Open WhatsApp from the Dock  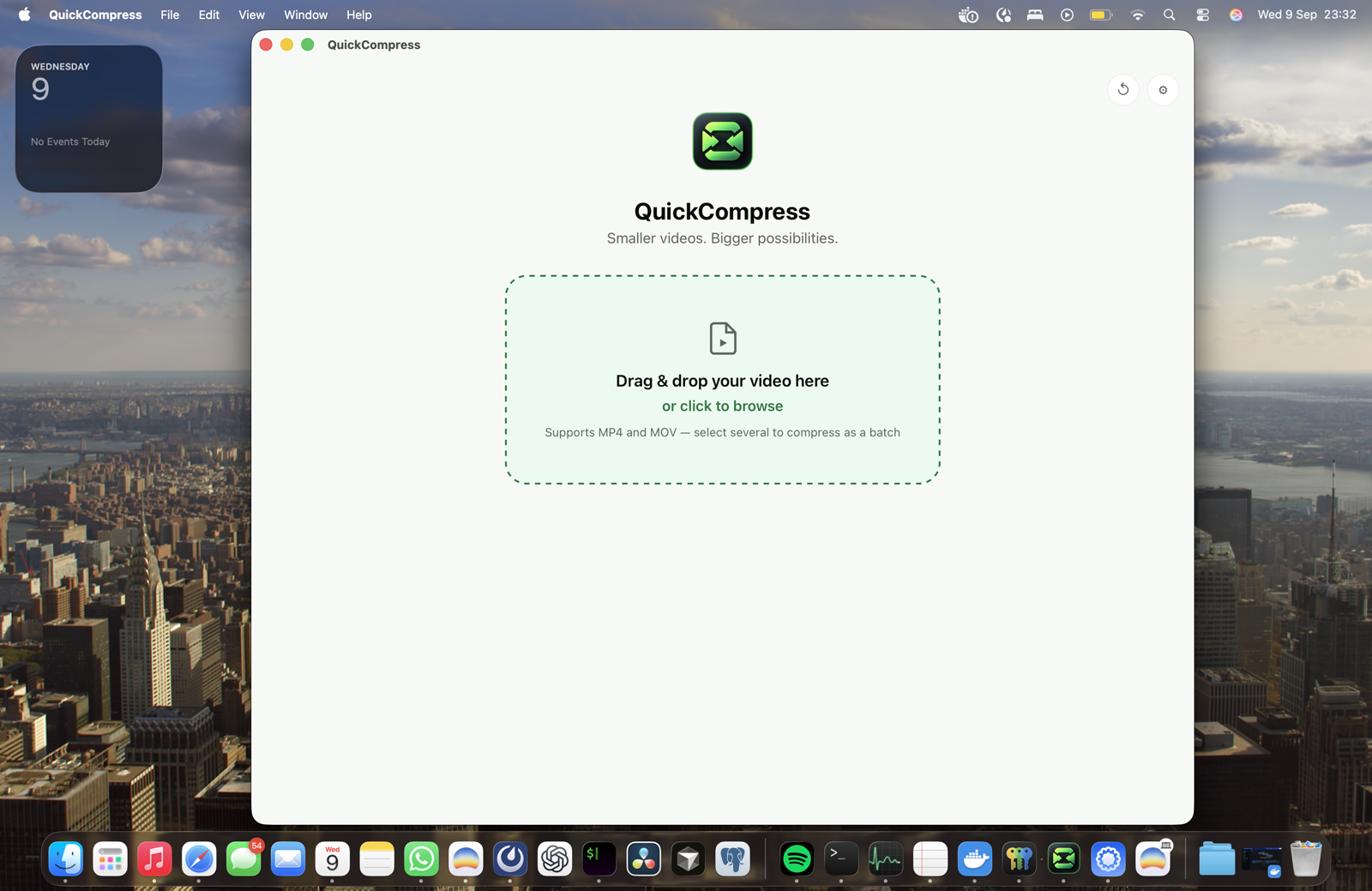421,858
